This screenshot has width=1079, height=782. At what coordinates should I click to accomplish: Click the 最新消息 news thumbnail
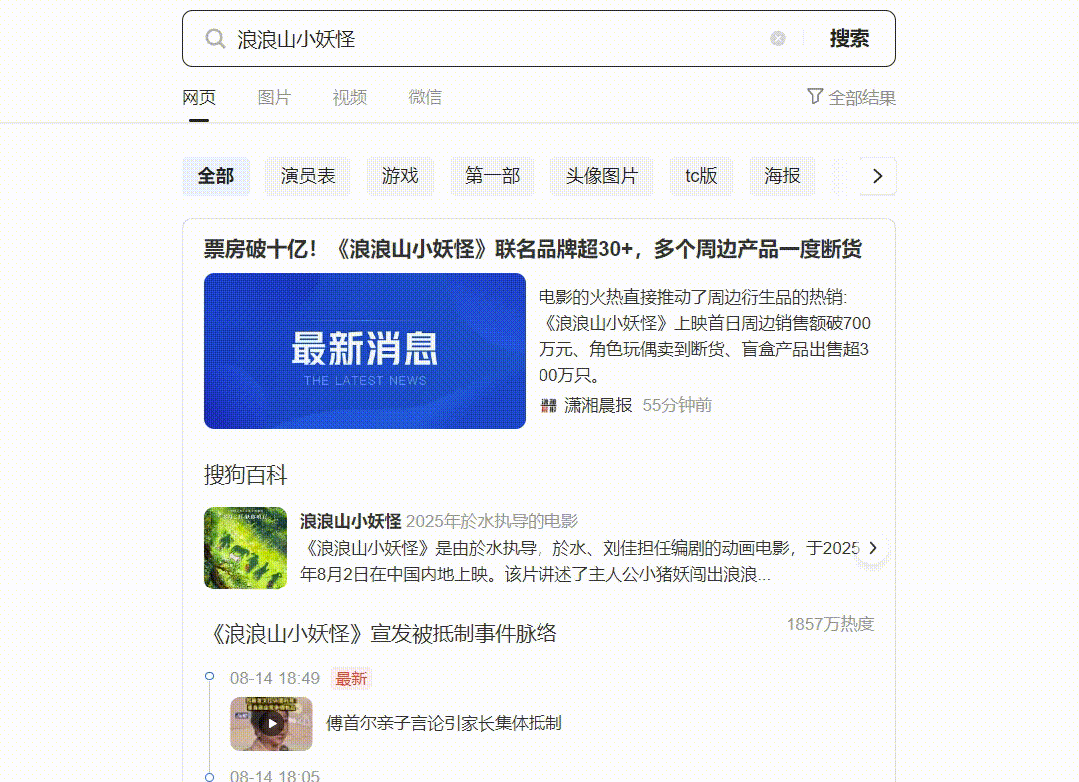coord(365,351)
